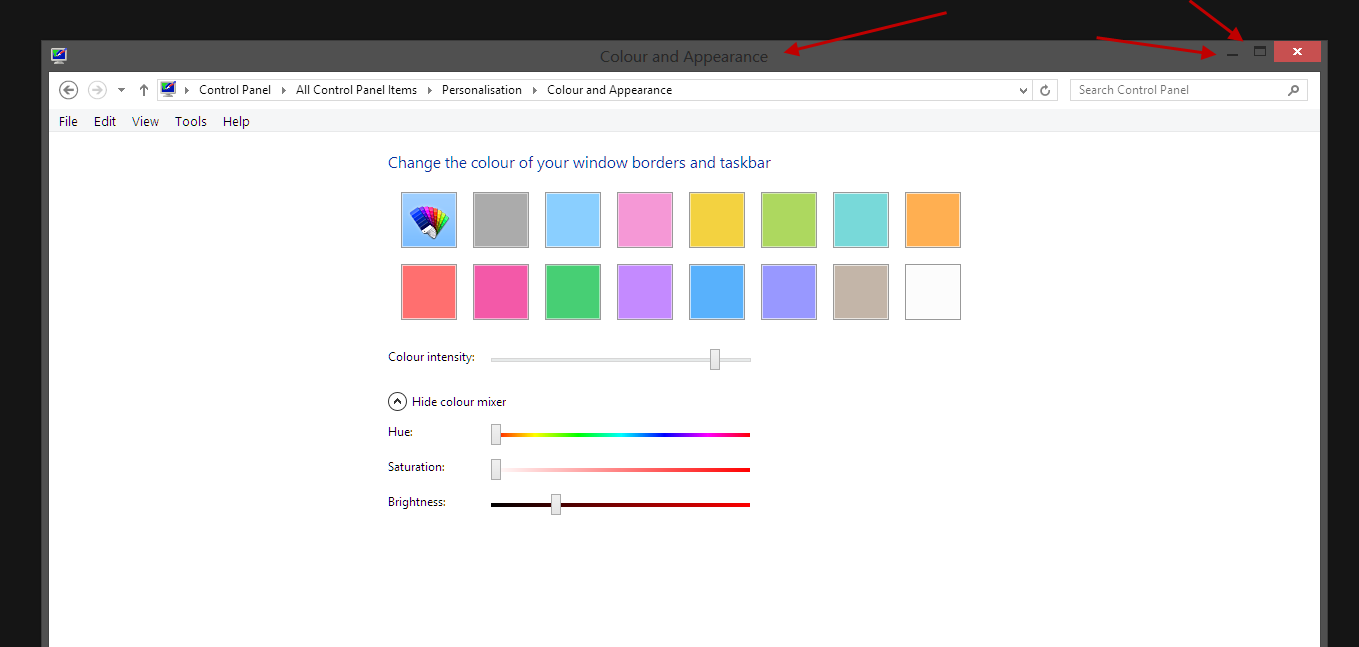Collapse the Hide colour mixer section
Screen dimensions: 1359x647
click(397, 402)
